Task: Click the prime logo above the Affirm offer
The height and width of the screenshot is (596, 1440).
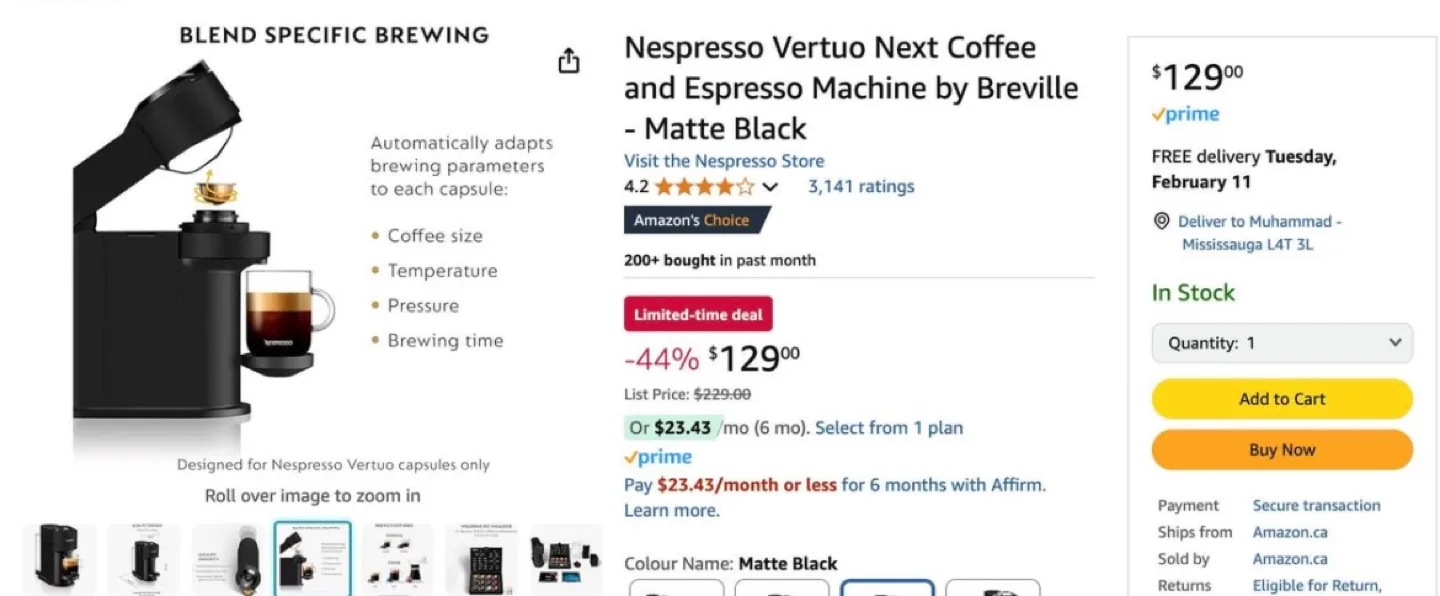Action: click(657, 457)
